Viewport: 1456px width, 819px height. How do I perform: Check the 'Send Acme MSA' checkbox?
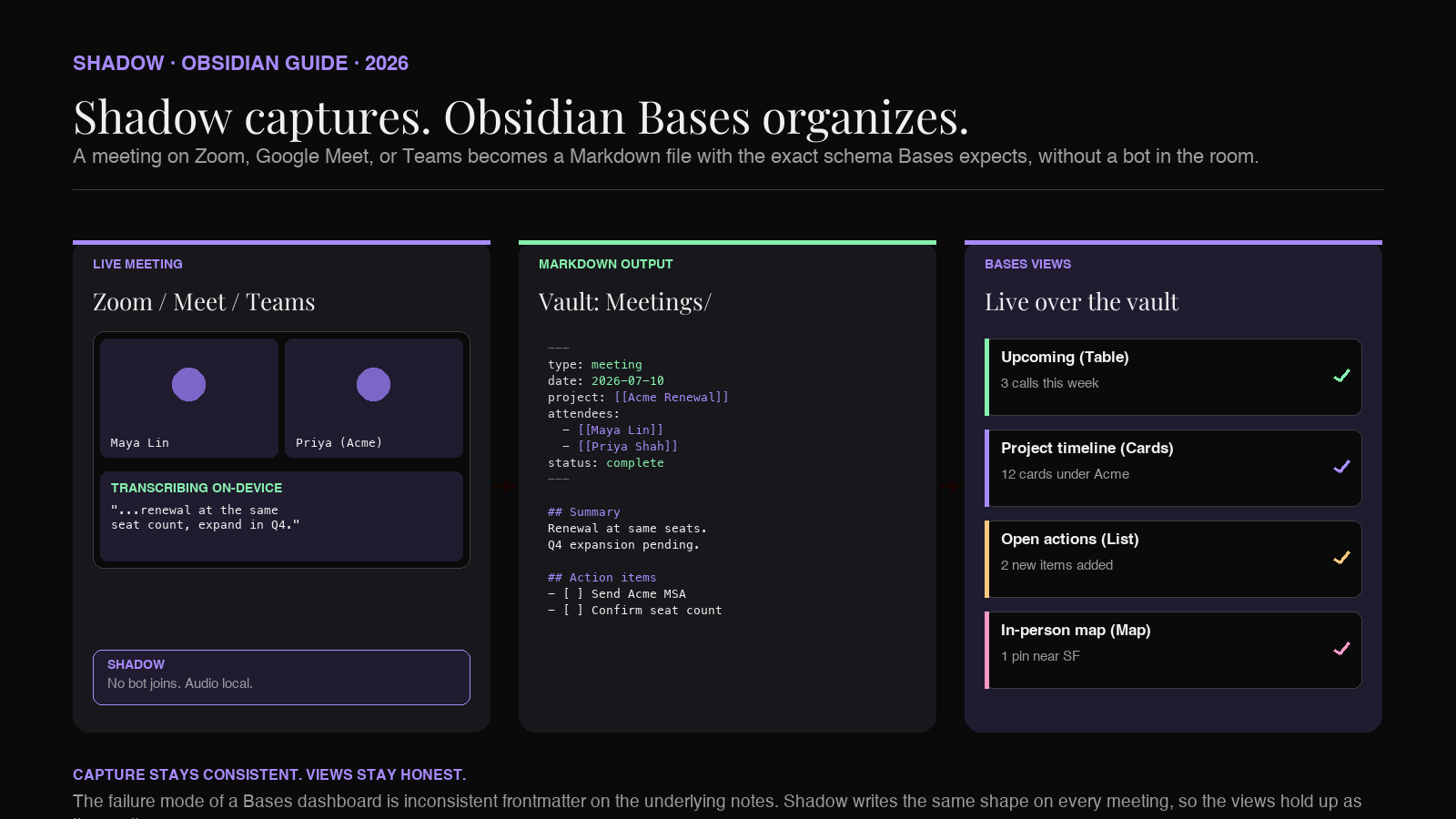click(x=573, y=593)
